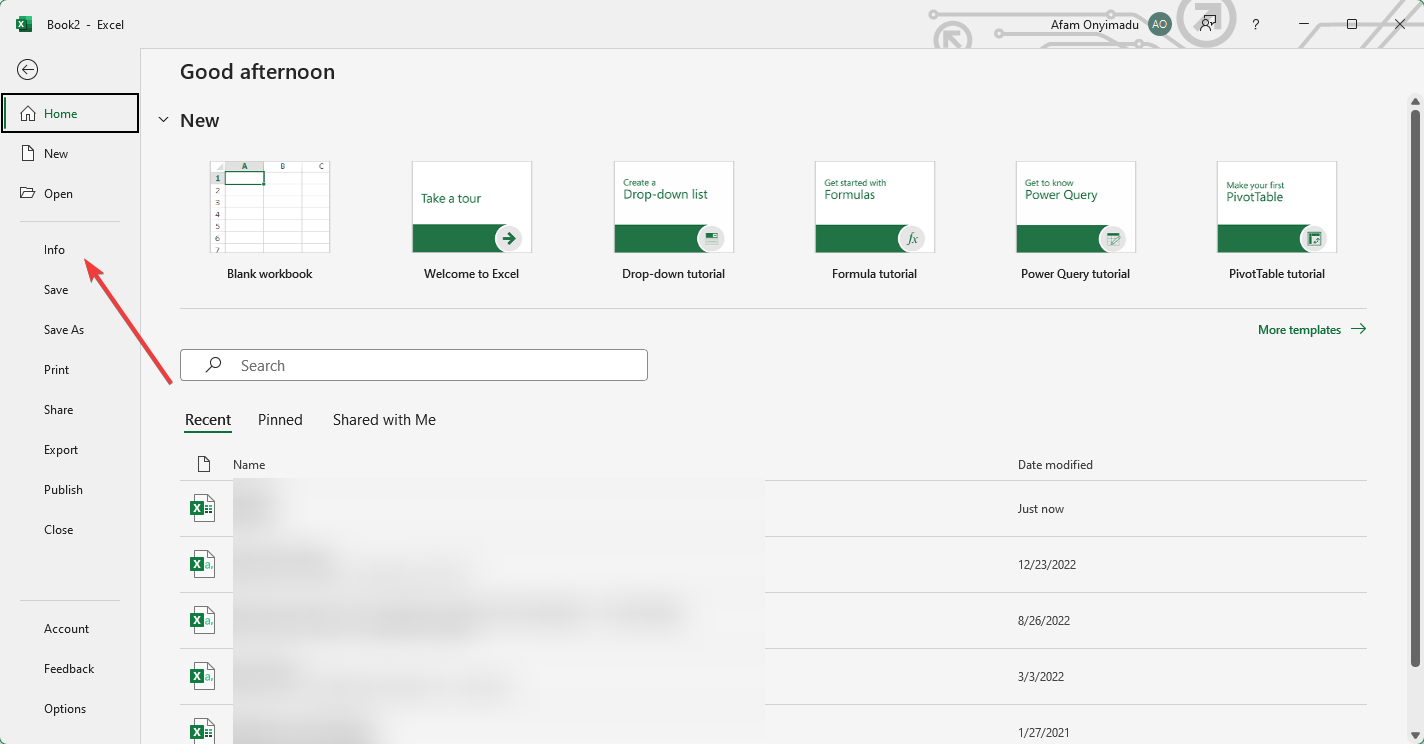
Task: Sort files by Name column header
Action: (249, 464)
